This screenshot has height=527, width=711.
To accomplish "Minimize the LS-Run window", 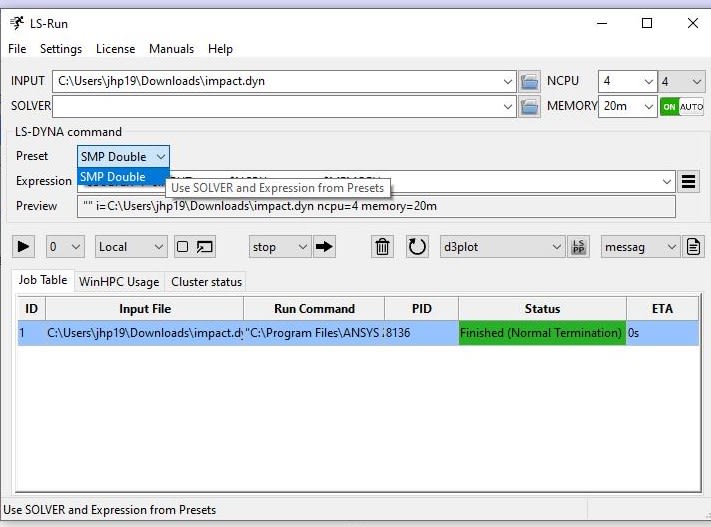I will click(x=602, y=23).
